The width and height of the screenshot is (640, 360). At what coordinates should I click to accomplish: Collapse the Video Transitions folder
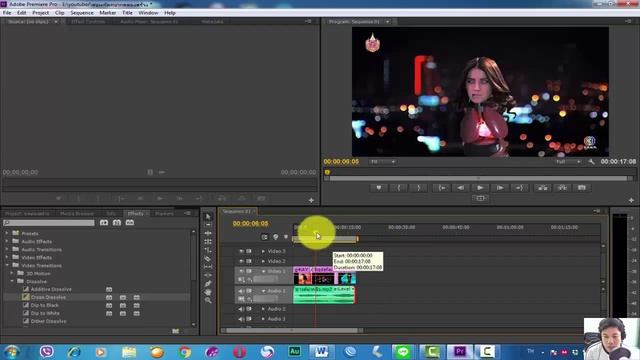(7, 265)
